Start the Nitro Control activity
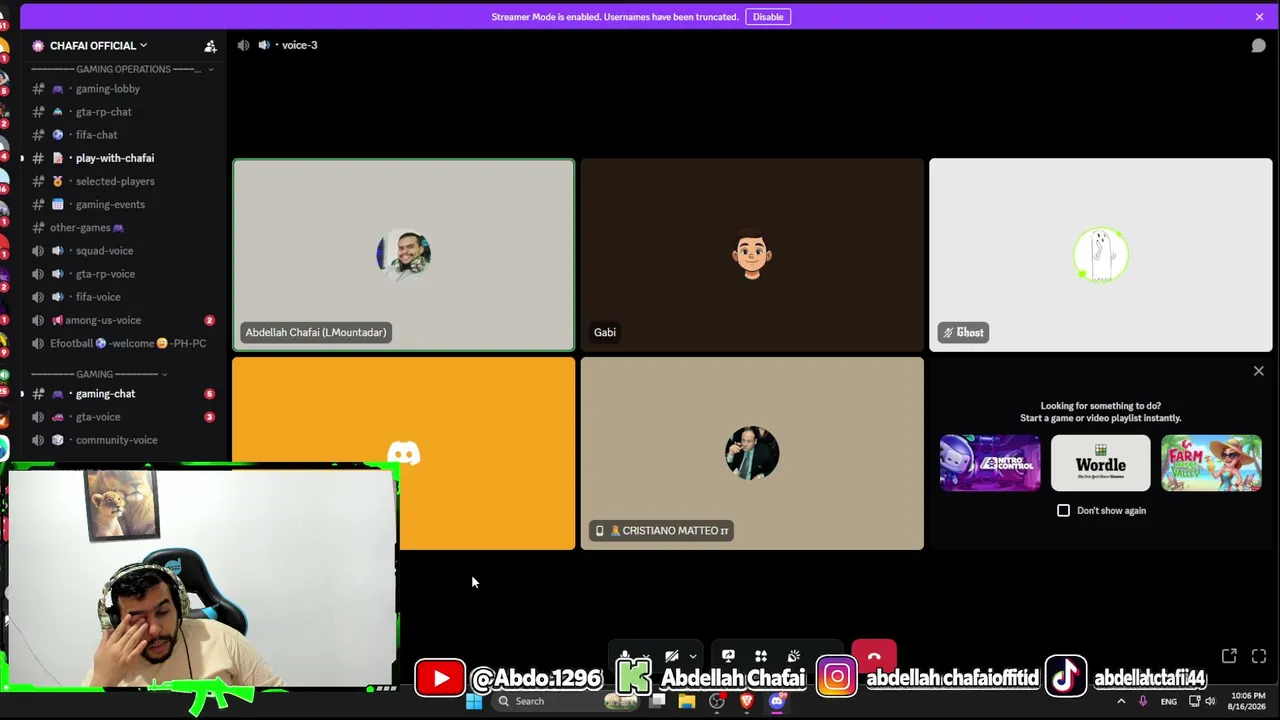 click(990, 463)
